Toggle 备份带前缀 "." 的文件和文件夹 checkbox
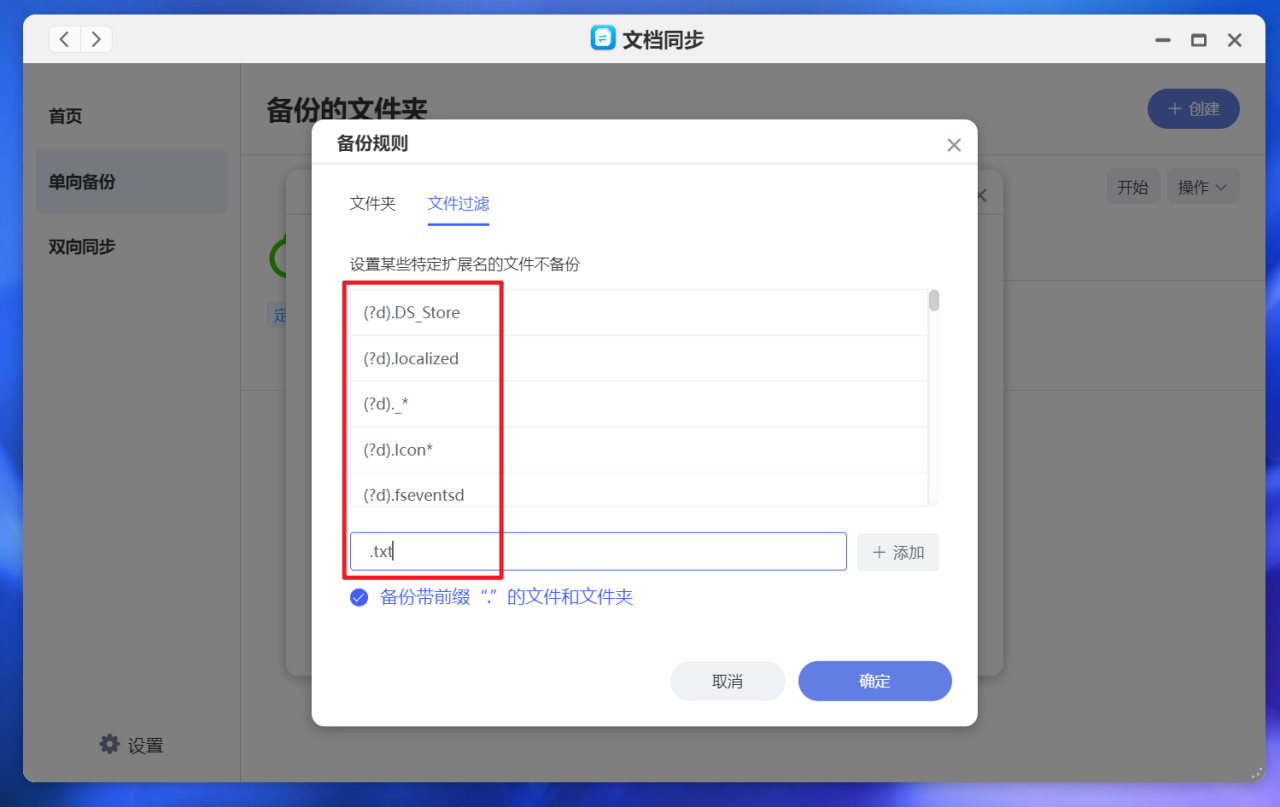1280x807 pixels. click(x=359, y=598)
